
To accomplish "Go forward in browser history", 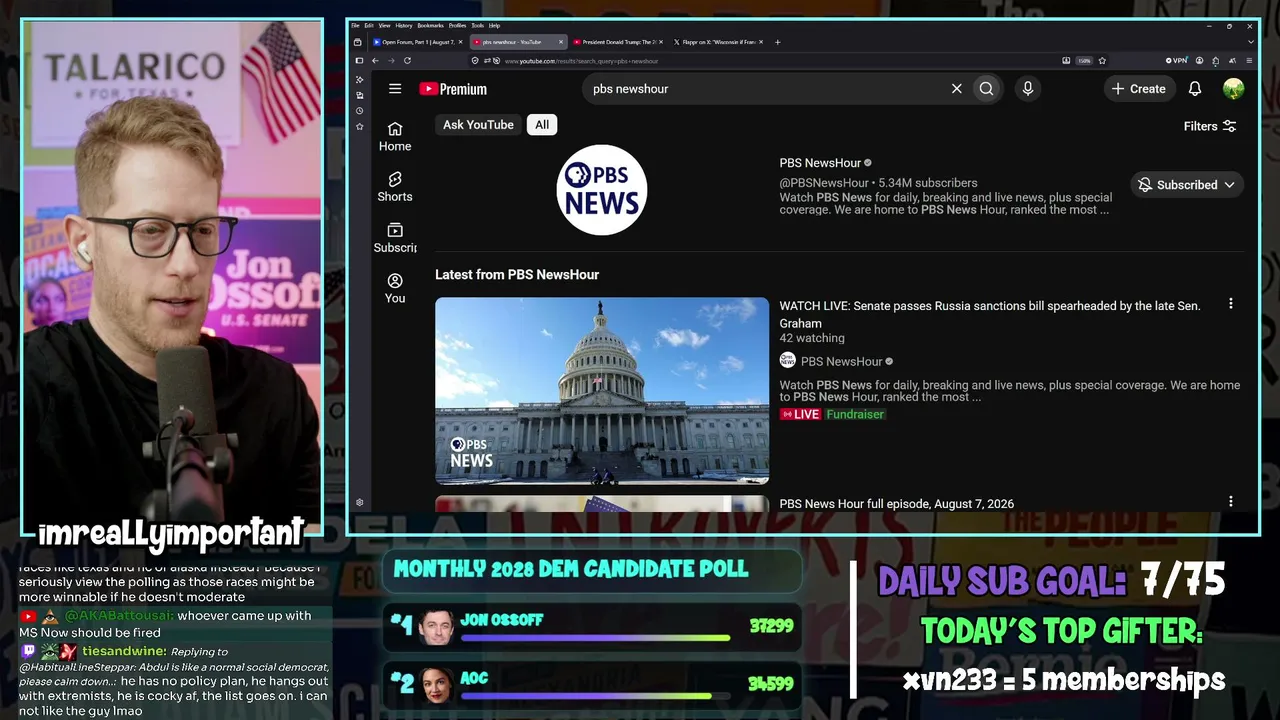I will point(391,61).
